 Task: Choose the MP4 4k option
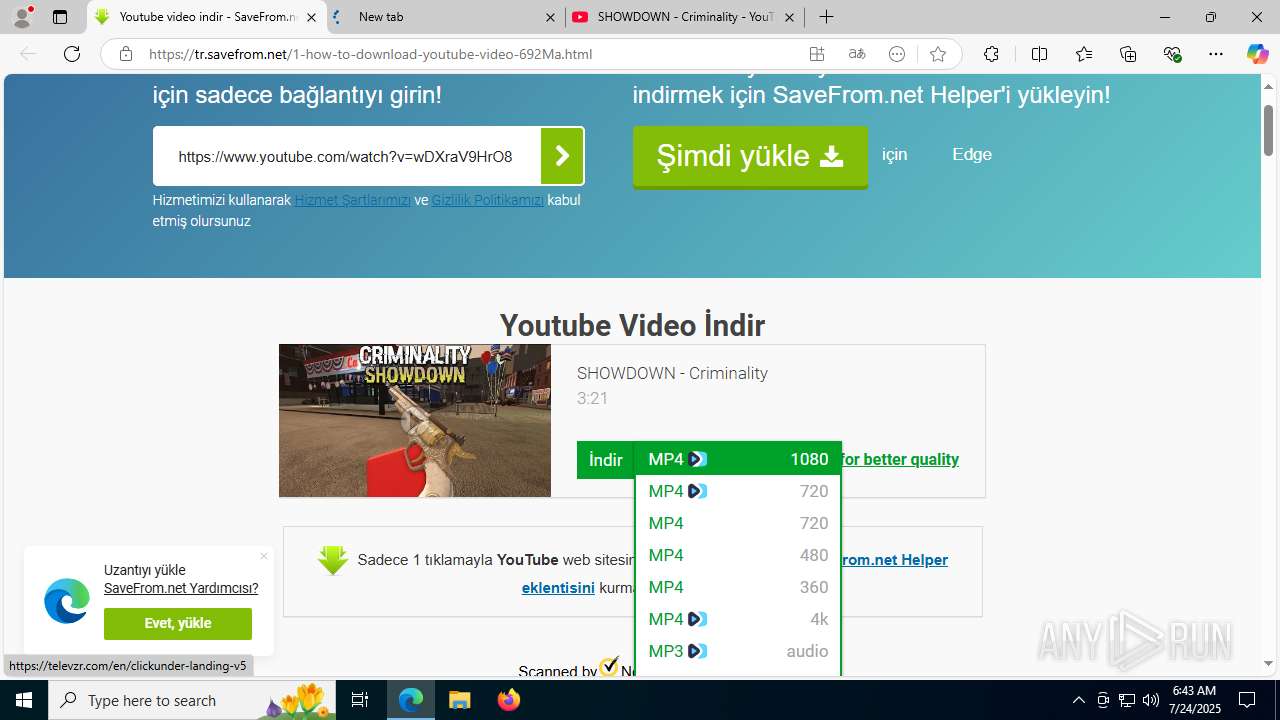click(x=738, y=619)
